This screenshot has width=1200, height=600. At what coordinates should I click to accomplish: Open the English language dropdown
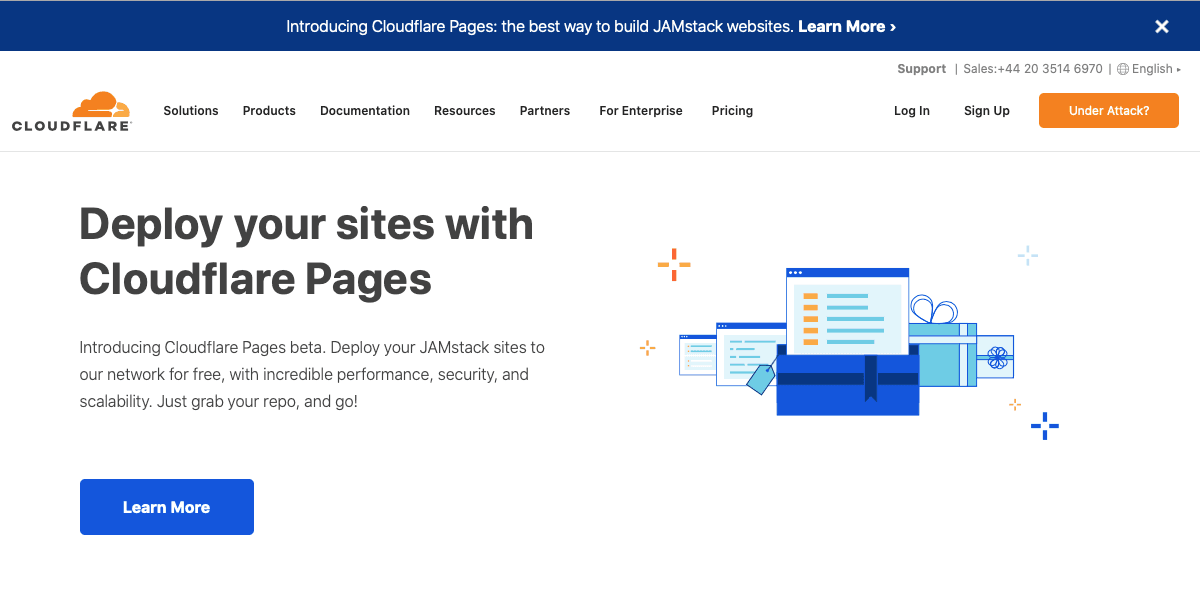(1156, 69)
